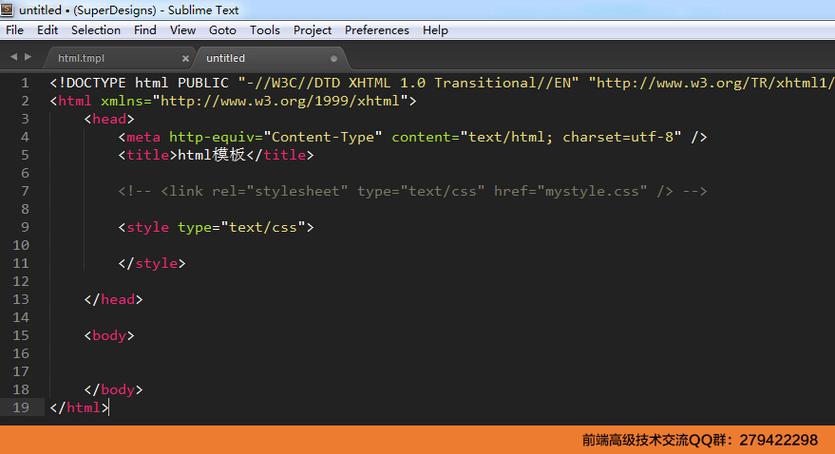Click line number 9 in gutter
Image resolution: width=835 pixels, height=454 pixels.
(25, 227)
